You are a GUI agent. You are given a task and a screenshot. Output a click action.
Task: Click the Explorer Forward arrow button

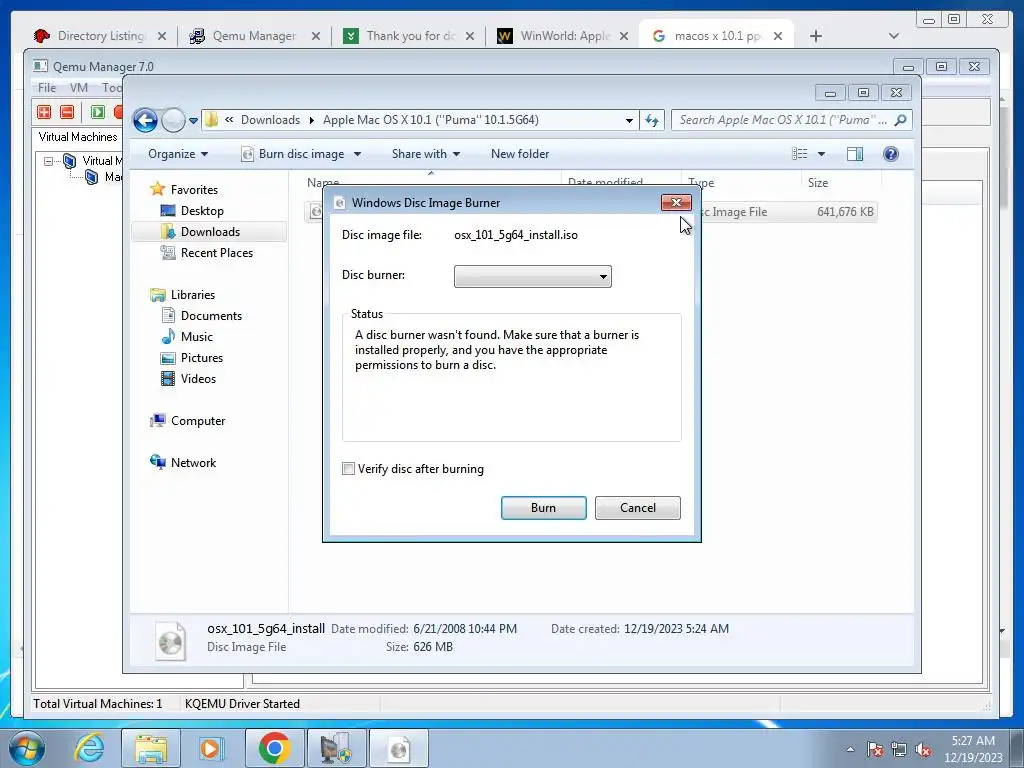[x=173, y=120]
